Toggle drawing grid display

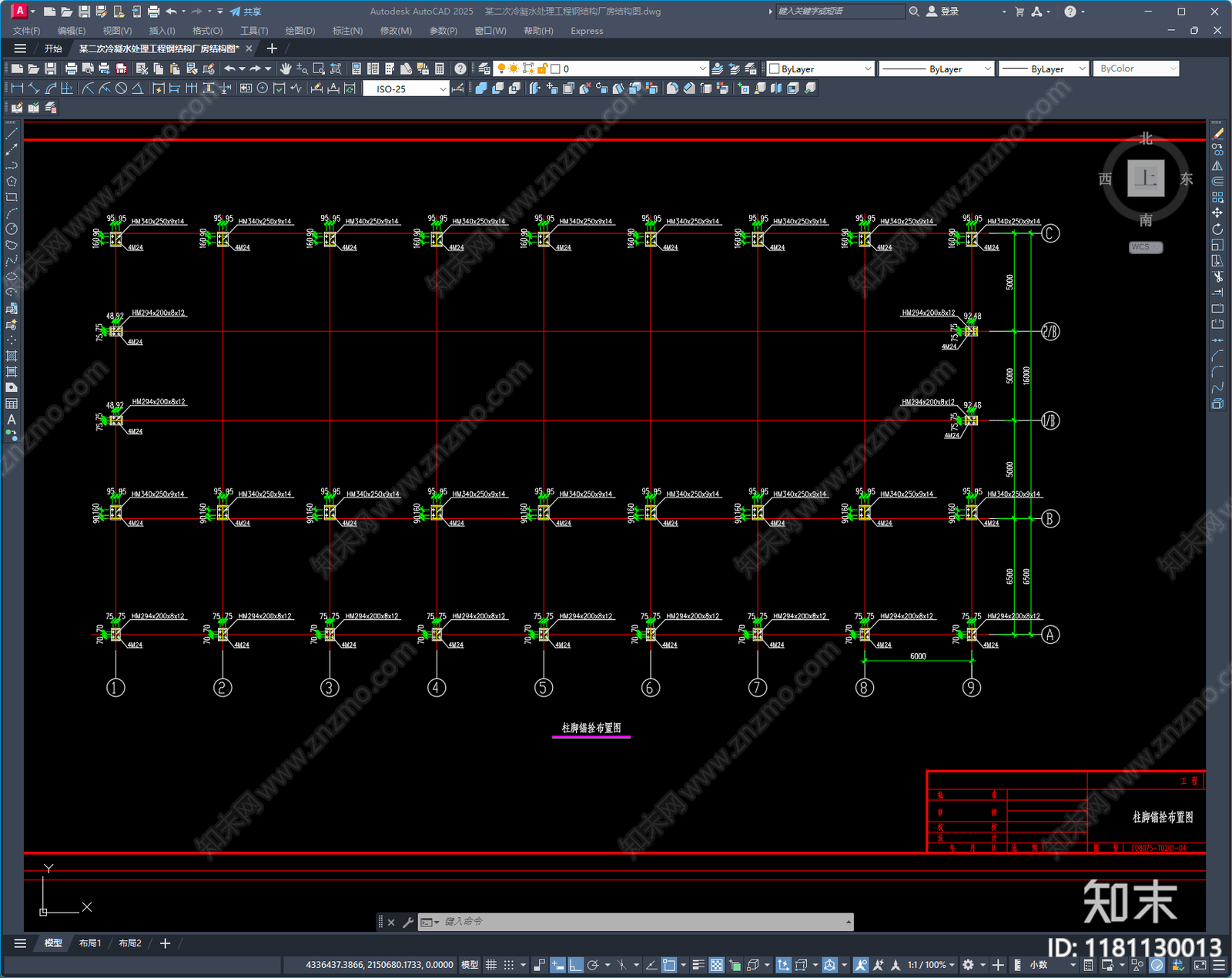click(490, 965)
